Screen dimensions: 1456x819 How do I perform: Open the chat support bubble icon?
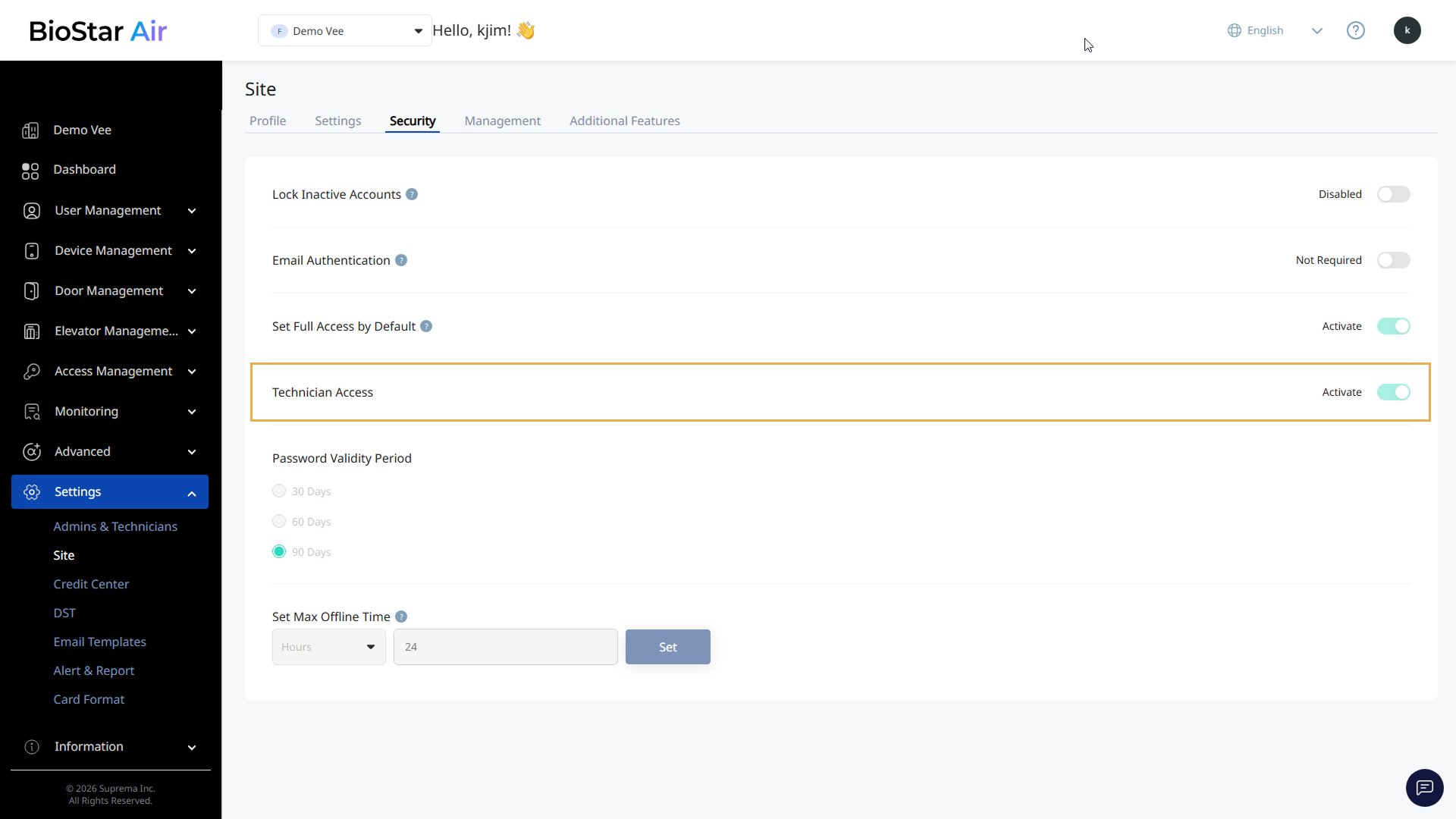1424,788
